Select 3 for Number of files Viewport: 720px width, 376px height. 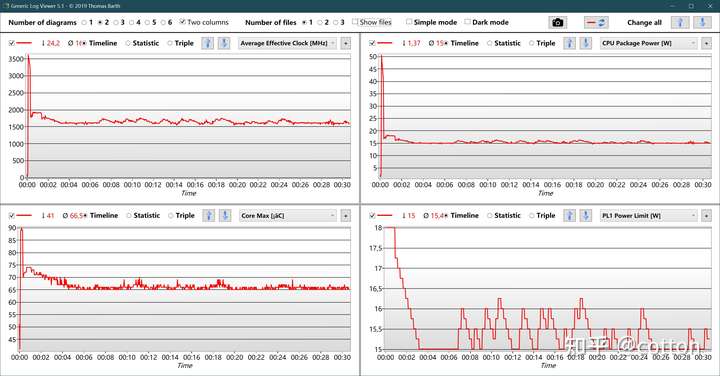[x=338, y=22]
